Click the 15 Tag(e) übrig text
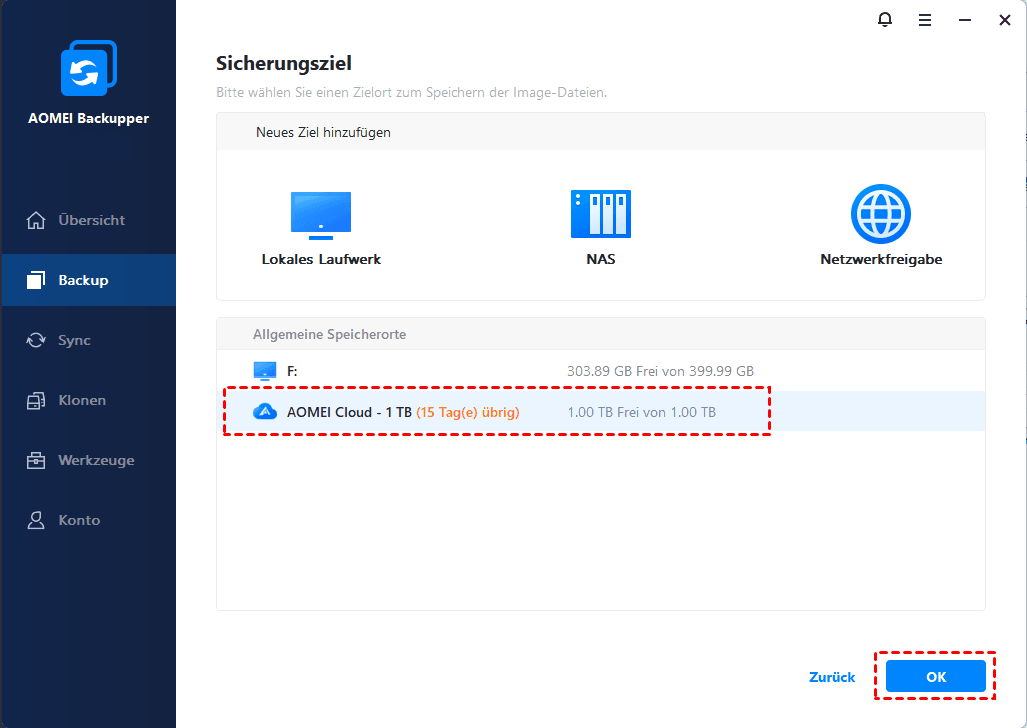 (468, 412)
